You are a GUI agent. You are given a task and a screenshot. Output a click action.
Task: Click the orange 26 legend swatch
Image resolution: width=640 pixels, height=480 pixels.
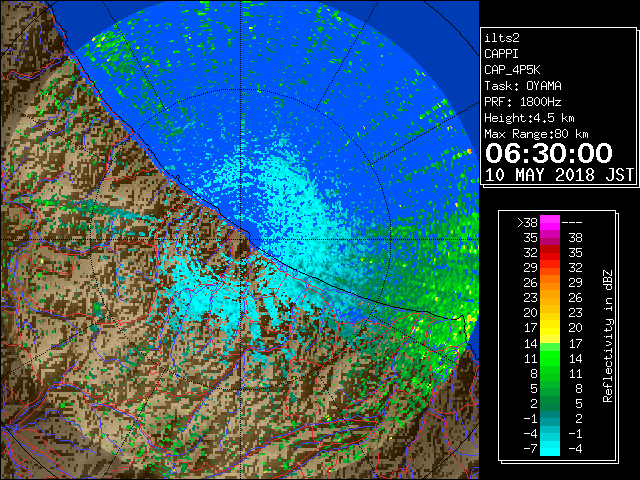550,282
